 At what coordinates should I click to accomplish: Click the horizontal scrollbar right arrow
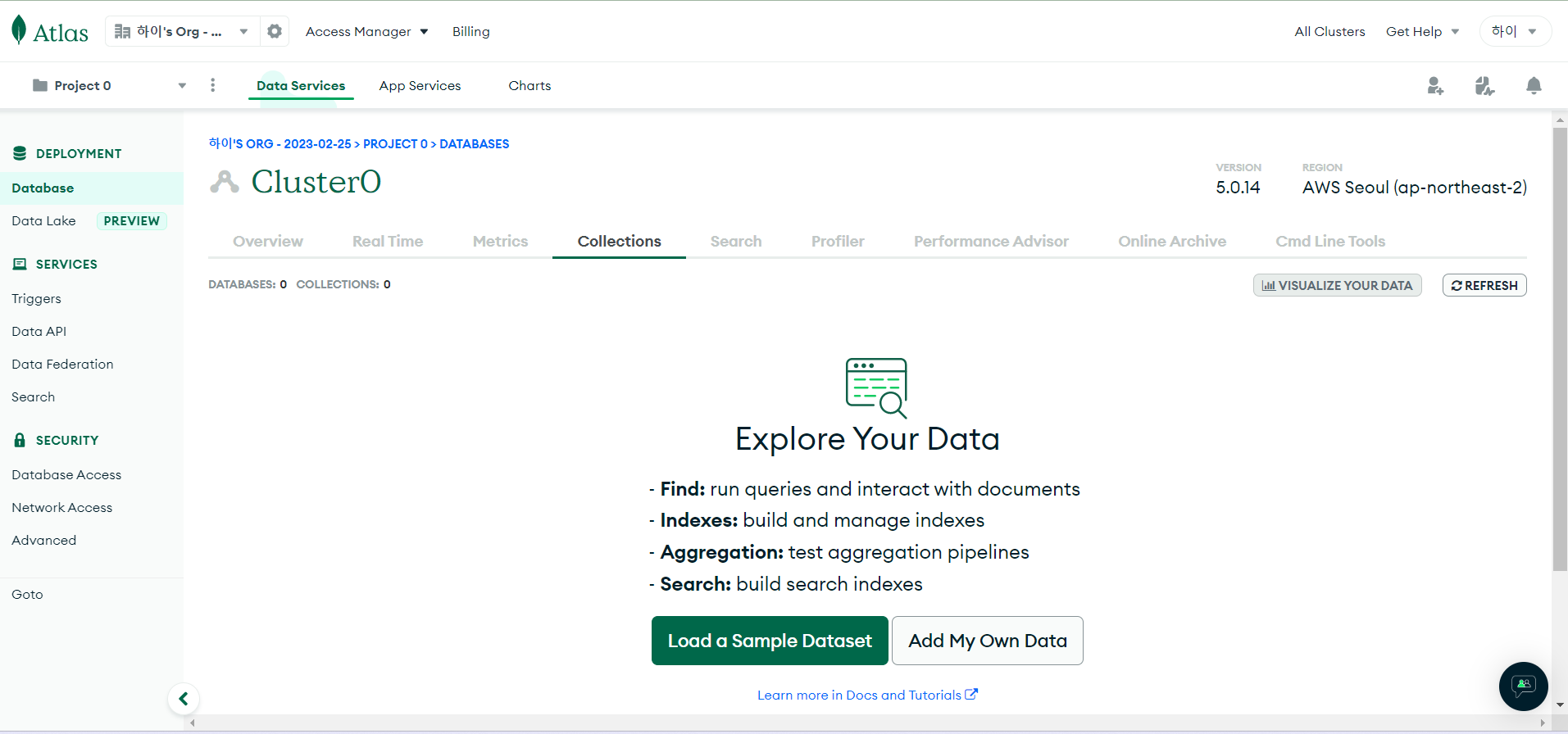point(1543,723)
